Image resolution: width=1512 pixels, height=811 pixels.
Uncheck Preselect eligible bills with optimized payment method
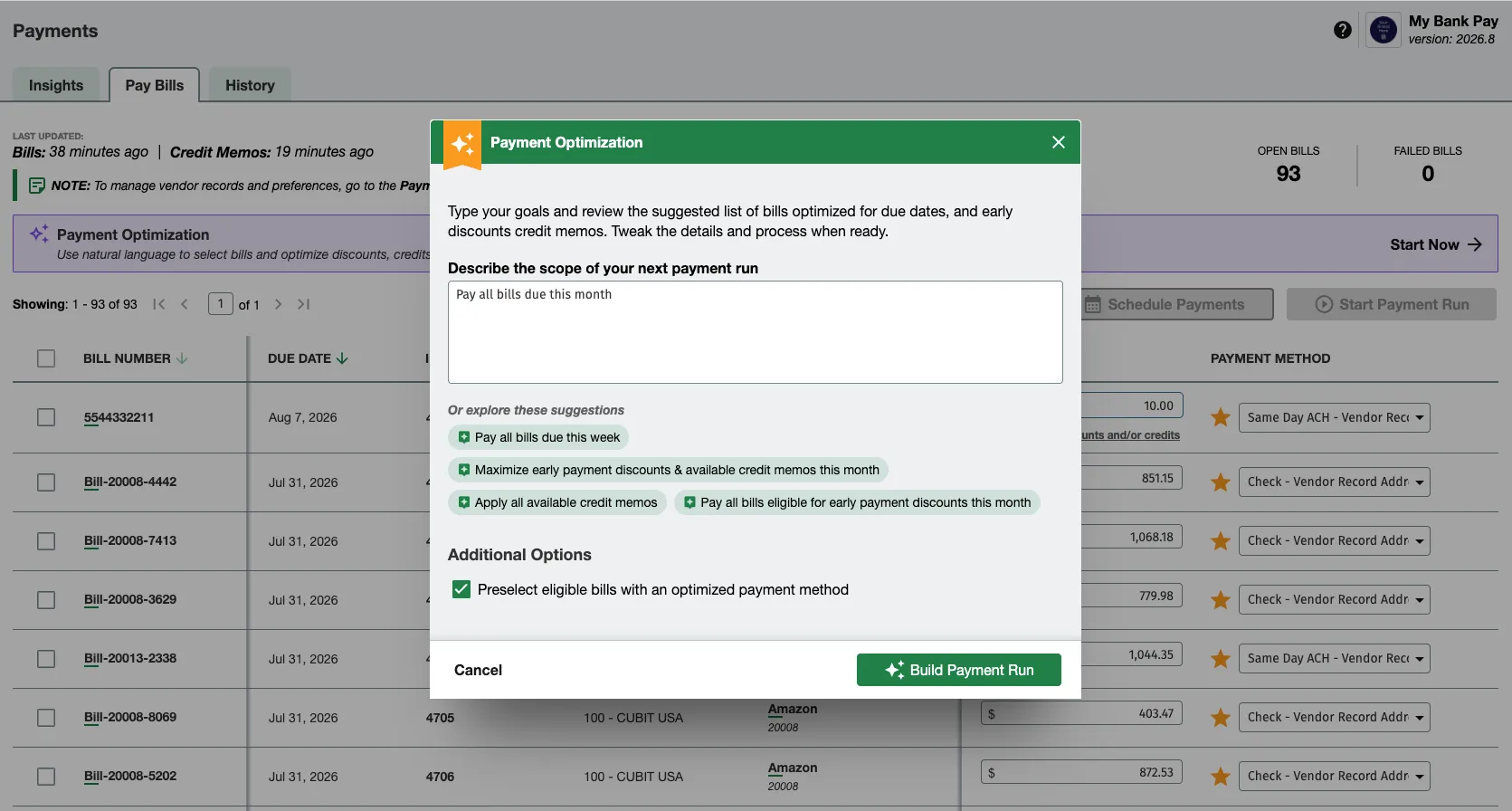[x=461, y=589]
